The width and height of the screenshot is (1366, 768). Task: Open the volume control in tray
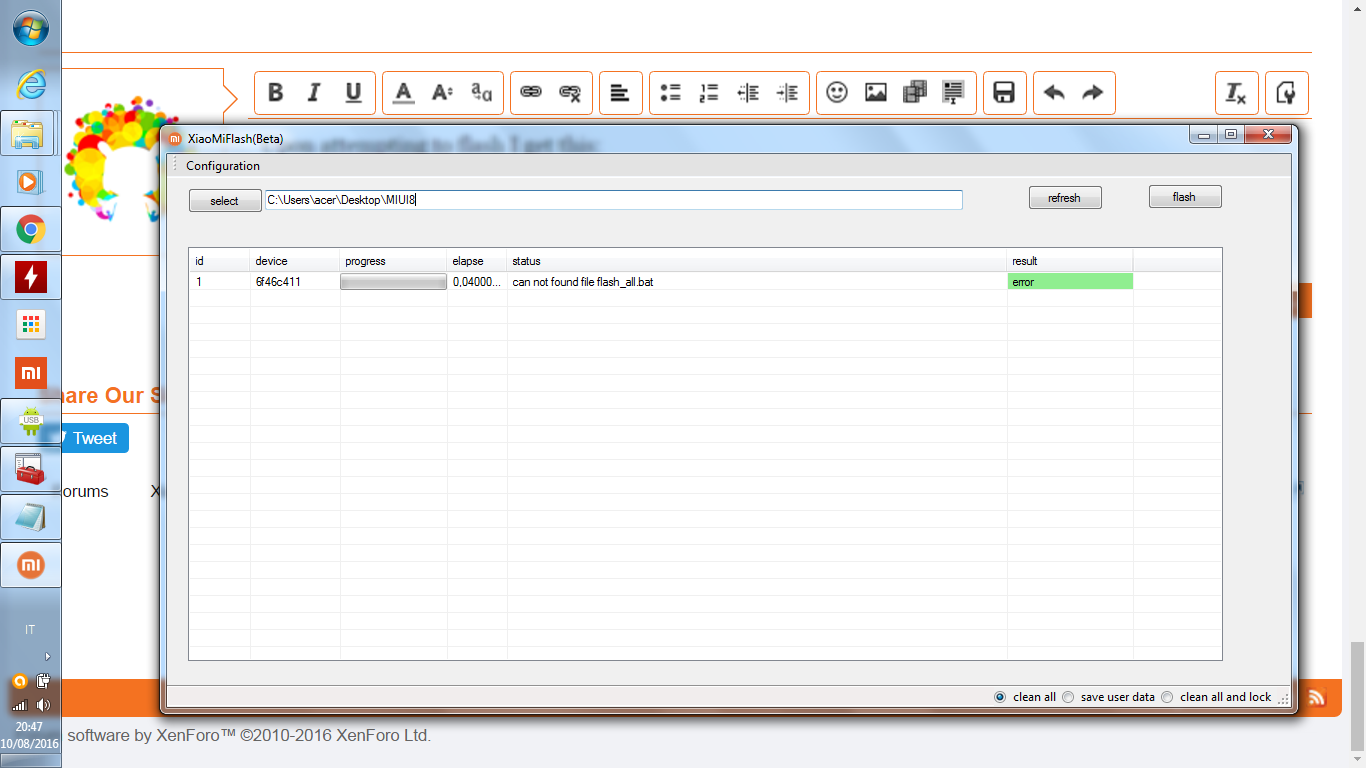pyautogui.click(x=43, y=705)
